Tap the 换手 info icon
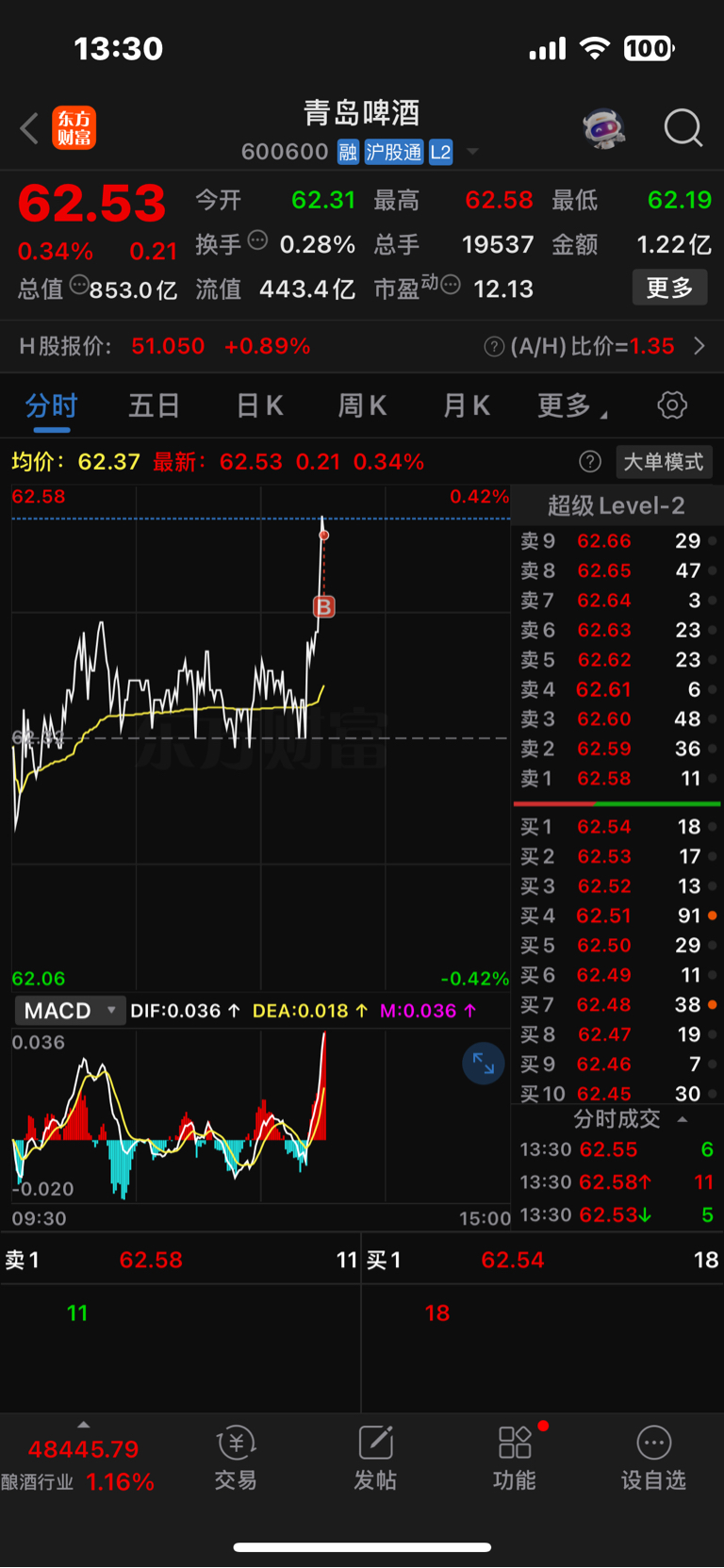This screenshot has height=1568, width=724. [x=257, y=239]
